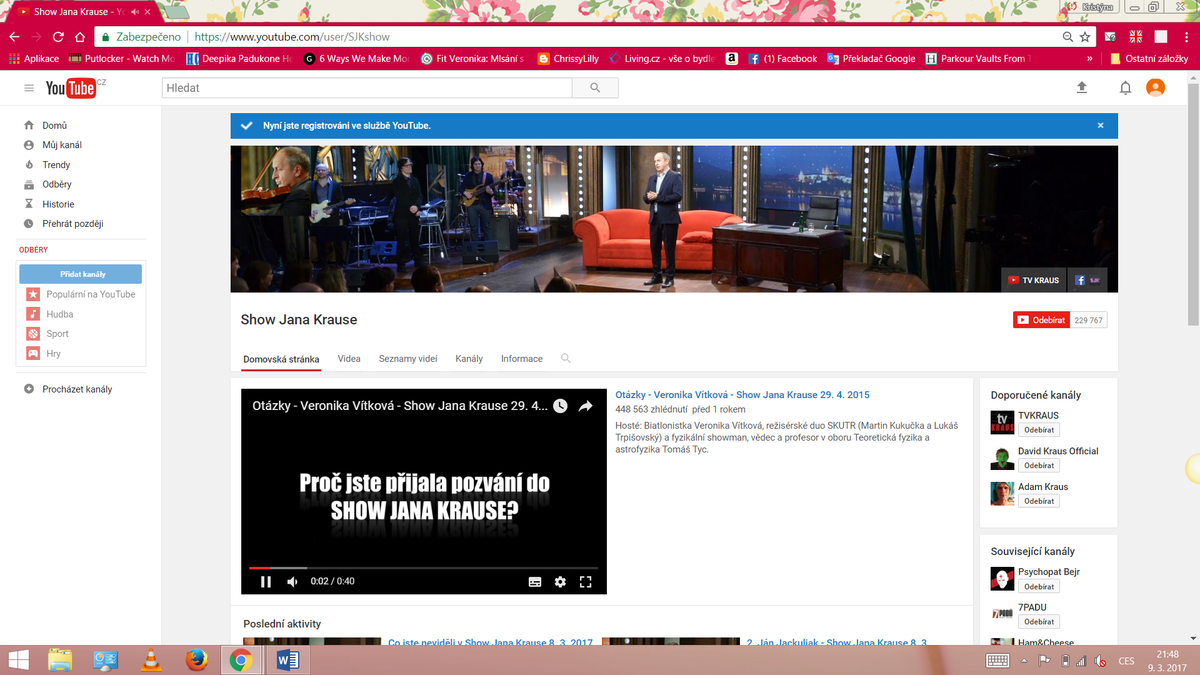The image size is (1200, 675).
Task: Search within channel magnifier icon
Action: coord(566,358)
